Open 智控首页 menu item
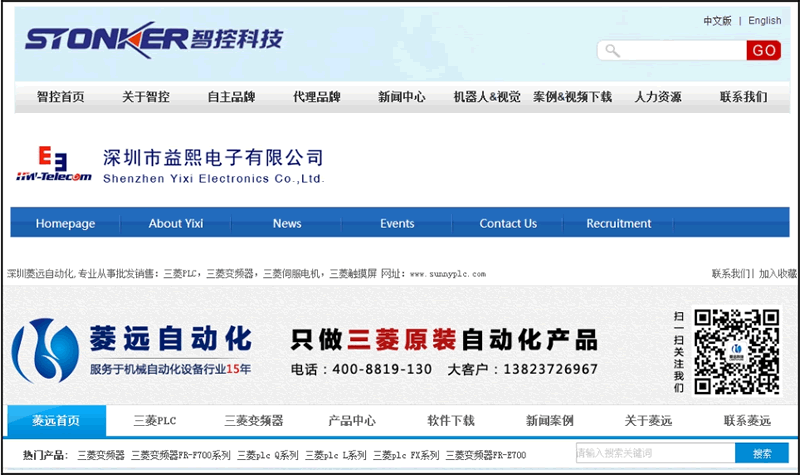Screen dimensions: 800x475 point(61,97)
